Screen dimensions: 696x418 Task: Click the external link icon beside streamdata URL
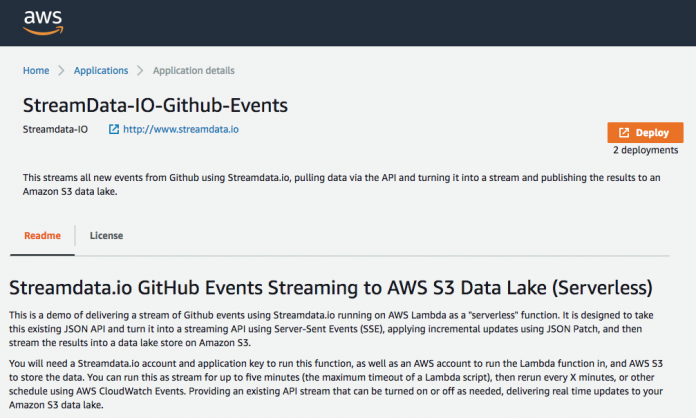[x=114, y=129]
